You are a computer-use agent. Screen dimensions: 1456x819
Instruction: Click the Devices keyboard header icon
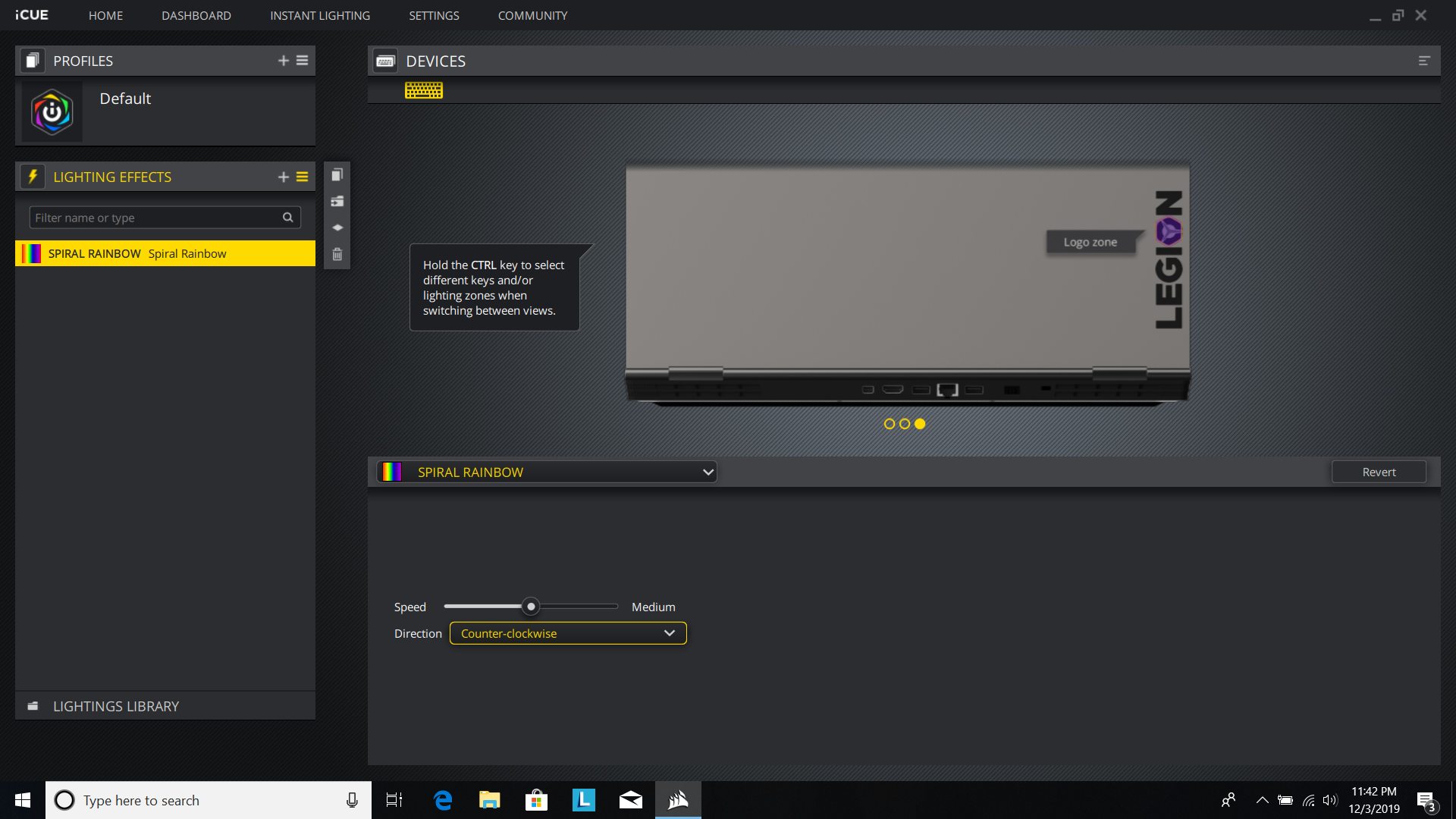click(x=385, y=61)
